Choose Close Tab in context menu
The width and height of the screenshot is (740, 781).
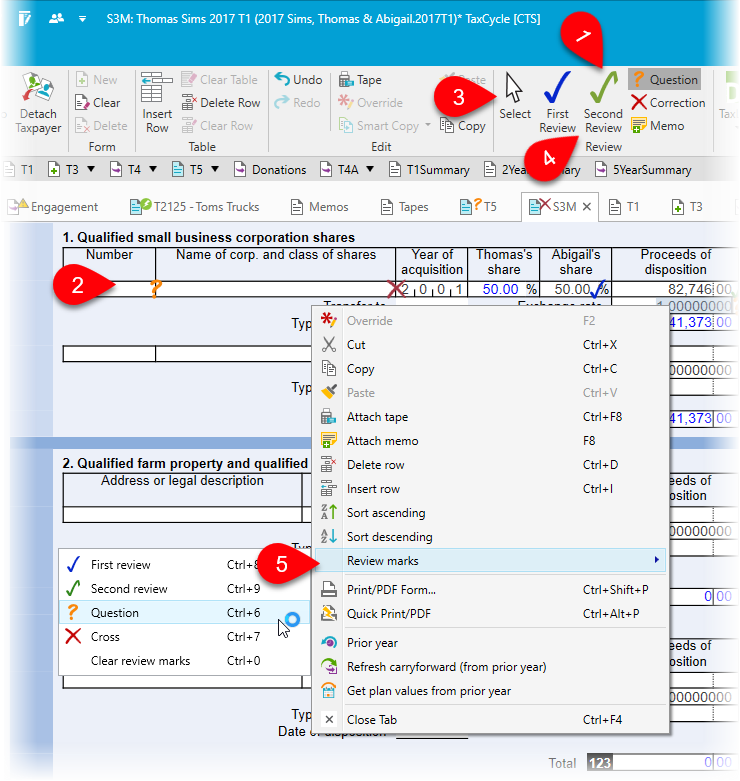pos(491,720)
